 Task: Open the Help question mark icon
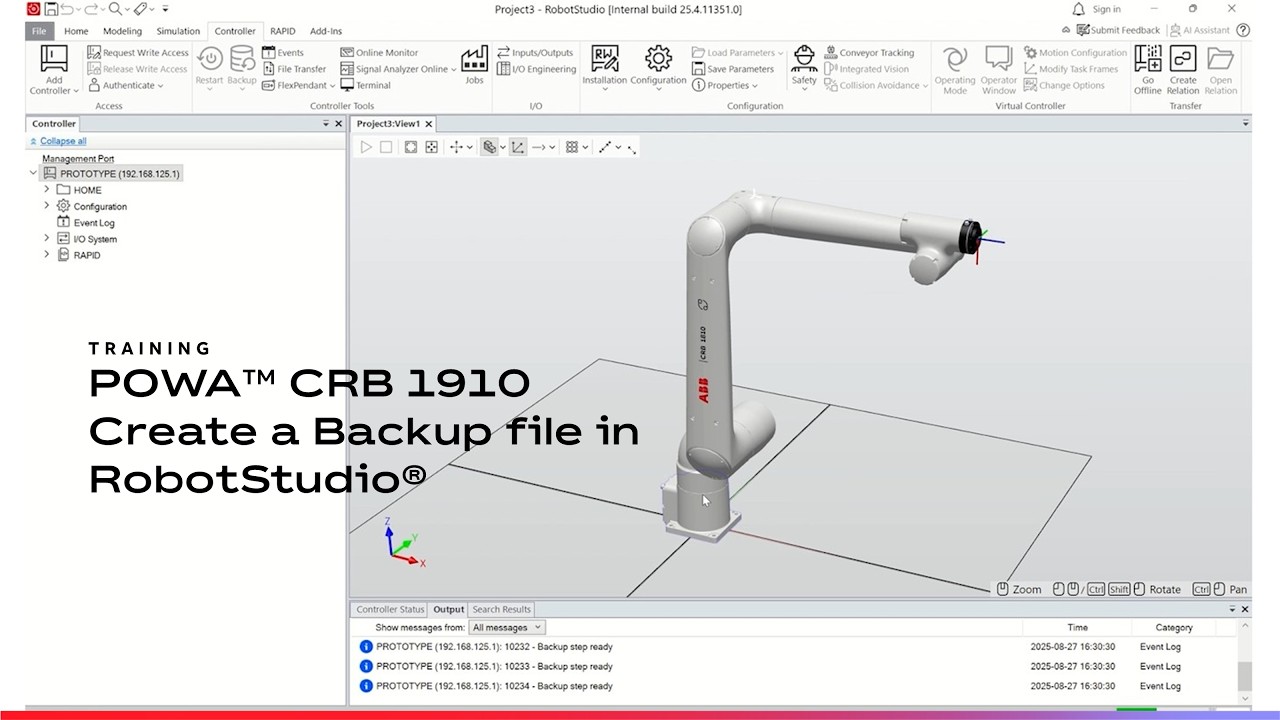(x=1243, y=30)
